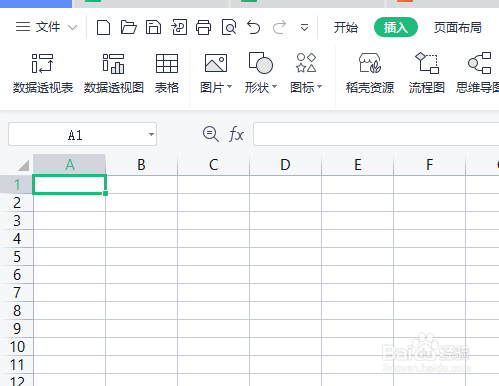The height and width of the screenshot is (386, 499).
Task: Click into the formula bar
Action: click(376, 134)
